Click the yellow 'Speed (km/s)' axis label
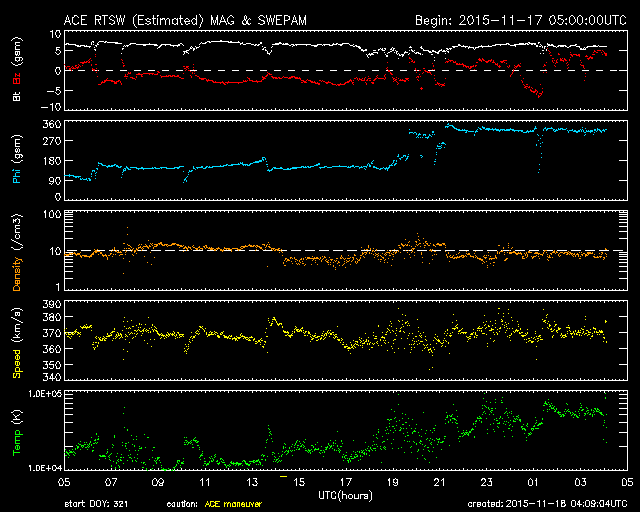 pyautogui.click(x=17, y=343)
